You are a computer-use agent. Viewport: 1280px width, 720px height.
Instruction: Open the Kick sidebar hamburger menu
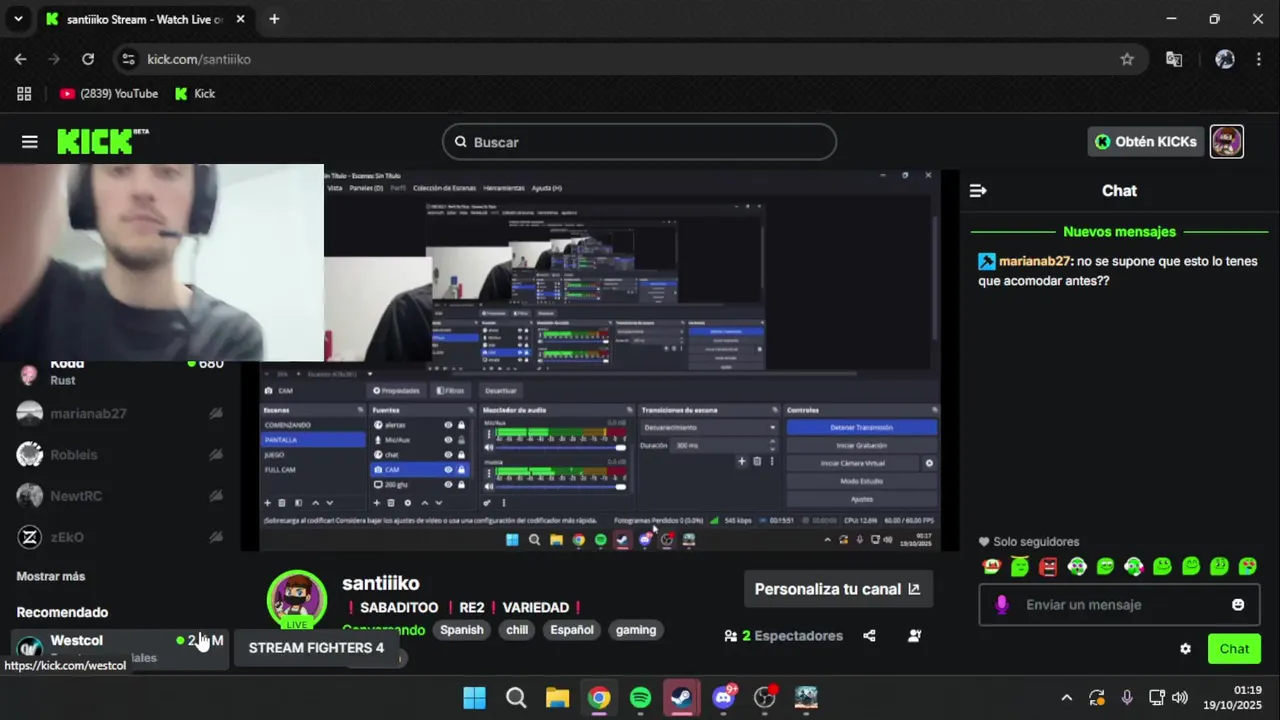coord(30,142)
